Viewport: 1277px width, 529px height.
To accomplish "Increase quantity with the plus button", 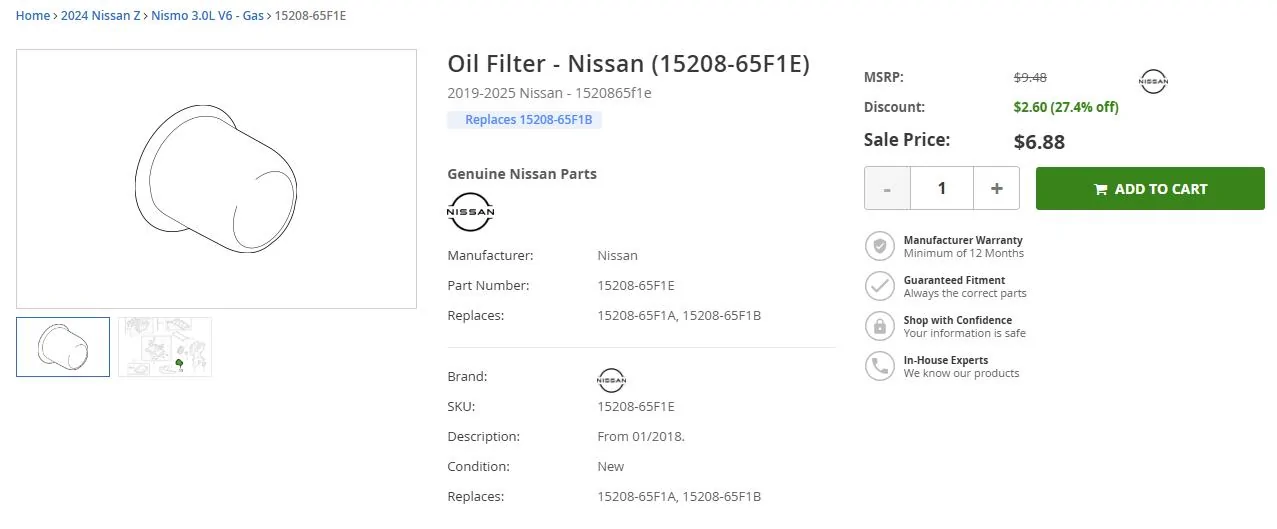I will pyautogui.click(x=997, y=188).
